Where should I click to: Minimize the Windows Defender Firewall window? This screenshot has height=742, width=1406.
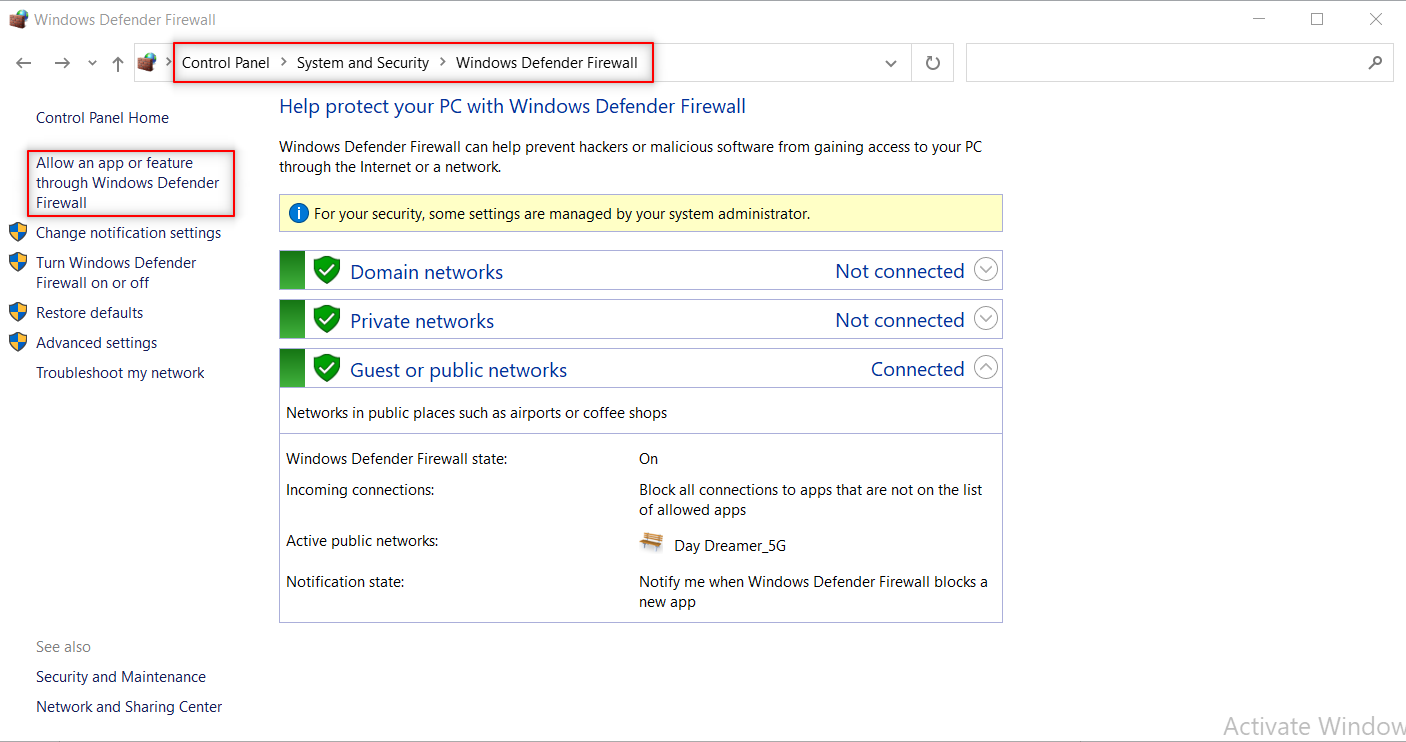coord(1257,19)
